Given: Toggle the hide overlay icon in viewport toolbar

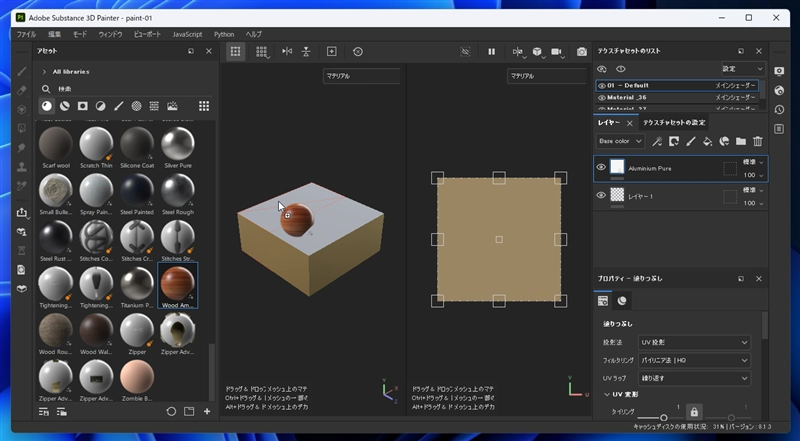Looking at the screenshot, I should (465, 52).
